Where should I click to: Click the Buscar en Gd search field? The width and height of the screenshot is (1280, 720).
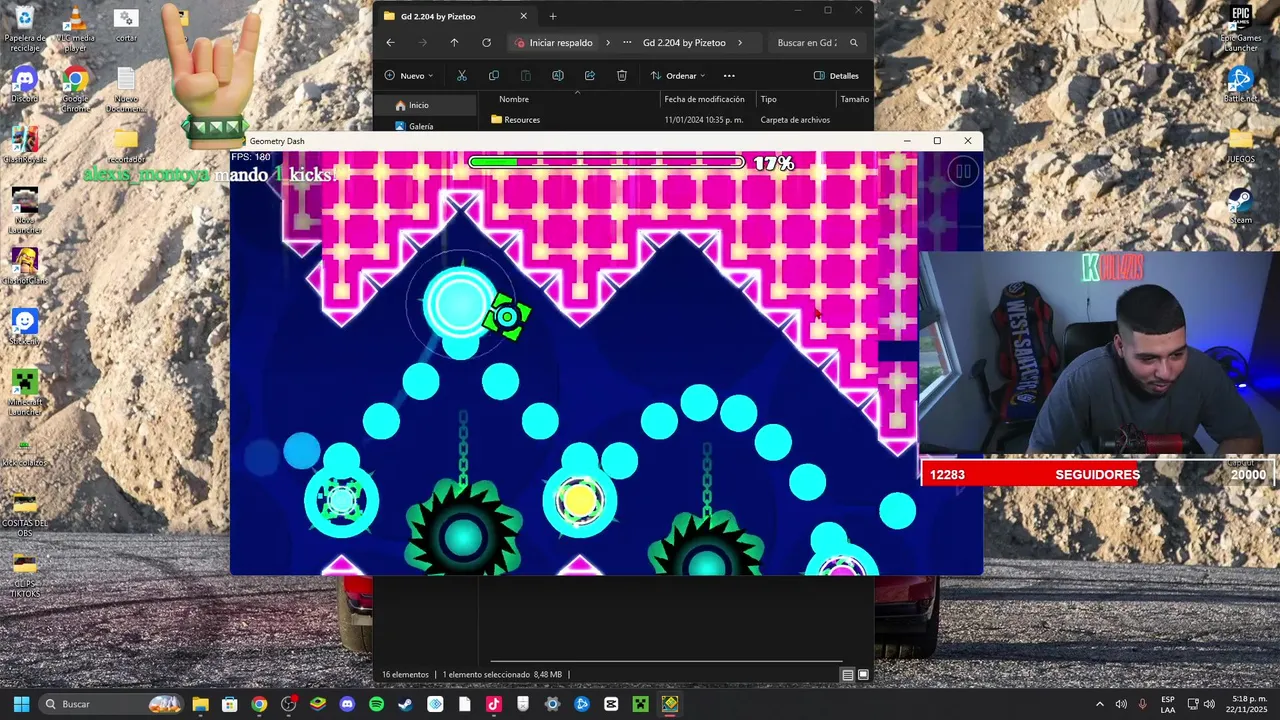pos(817,43)
